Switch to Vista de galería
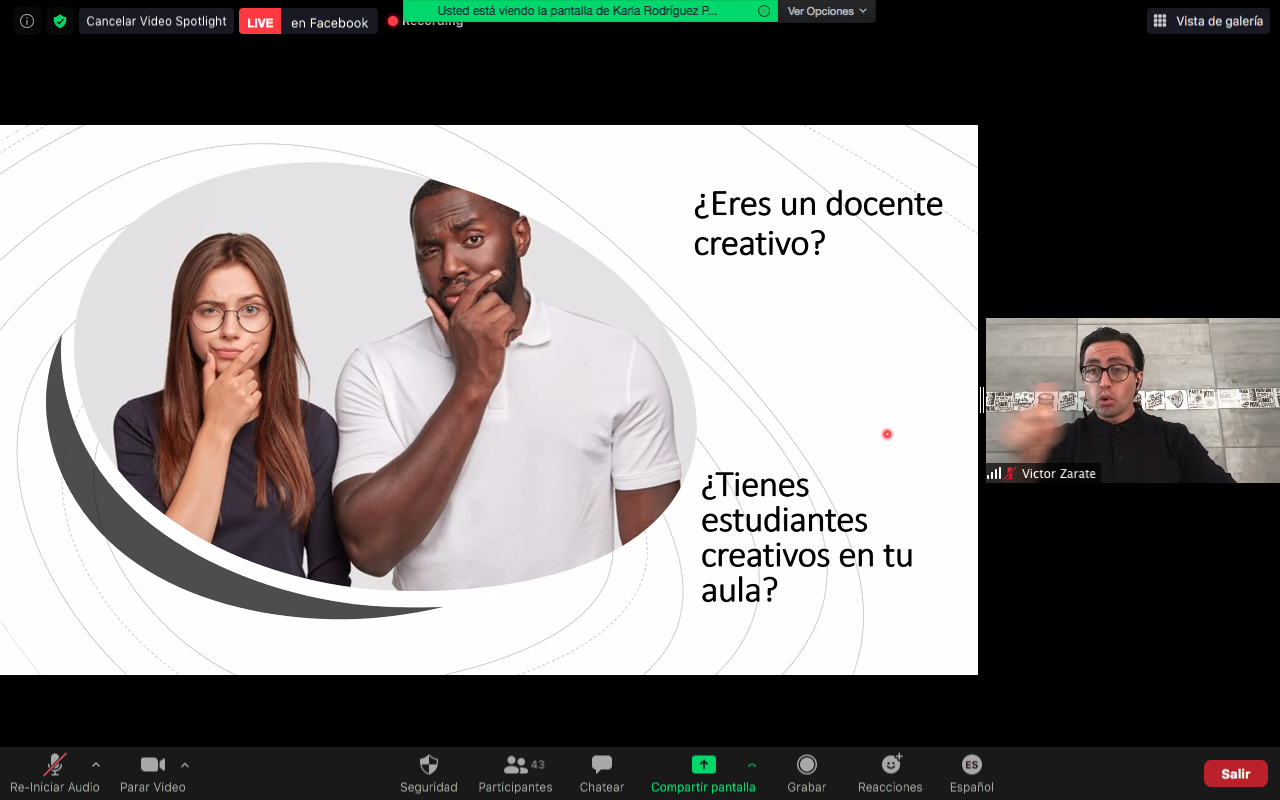1280x800 pixels. coord(1208,21)
